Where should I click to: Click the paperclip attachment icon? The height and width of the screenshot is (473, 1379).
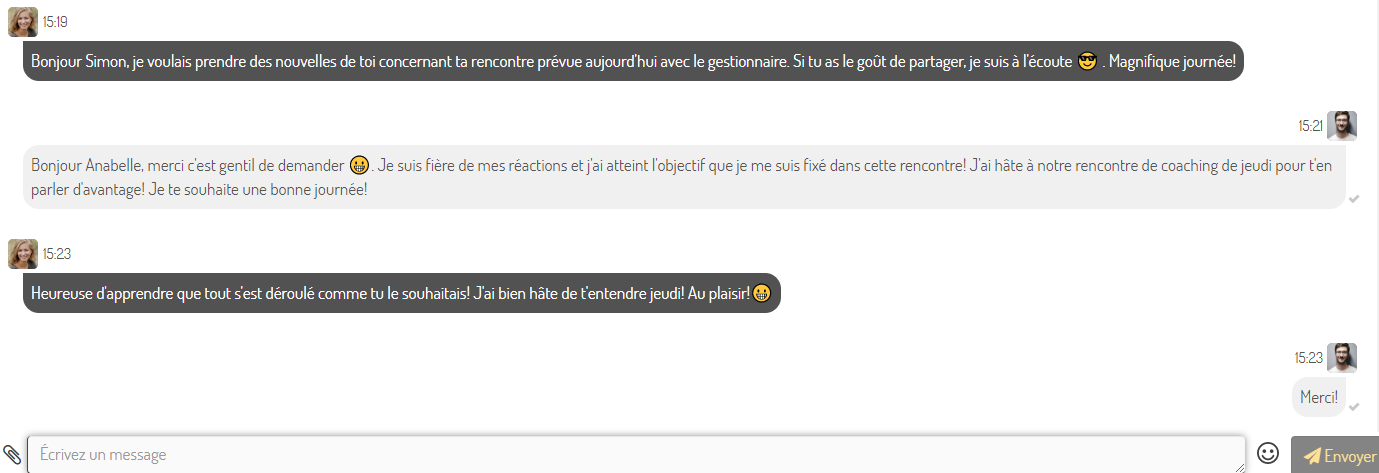coord(12,455)
